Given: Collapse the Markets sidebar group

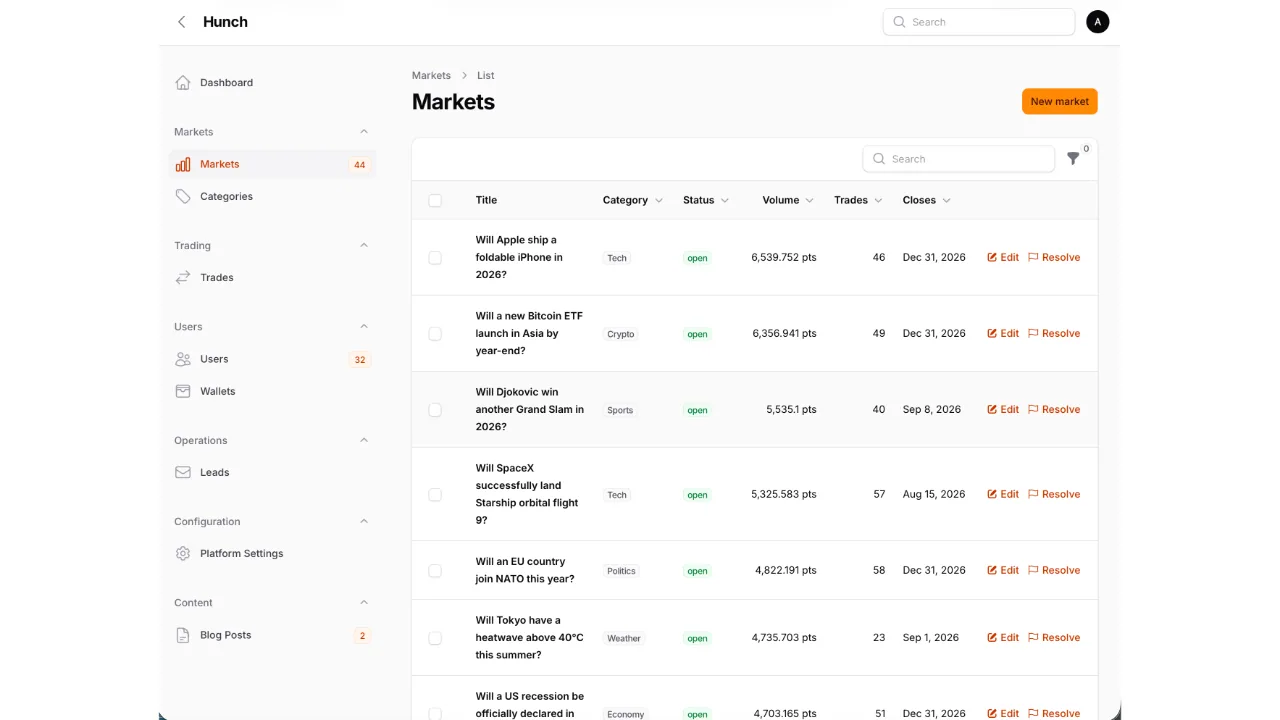Looking at the screenshot, I should 364,132.
